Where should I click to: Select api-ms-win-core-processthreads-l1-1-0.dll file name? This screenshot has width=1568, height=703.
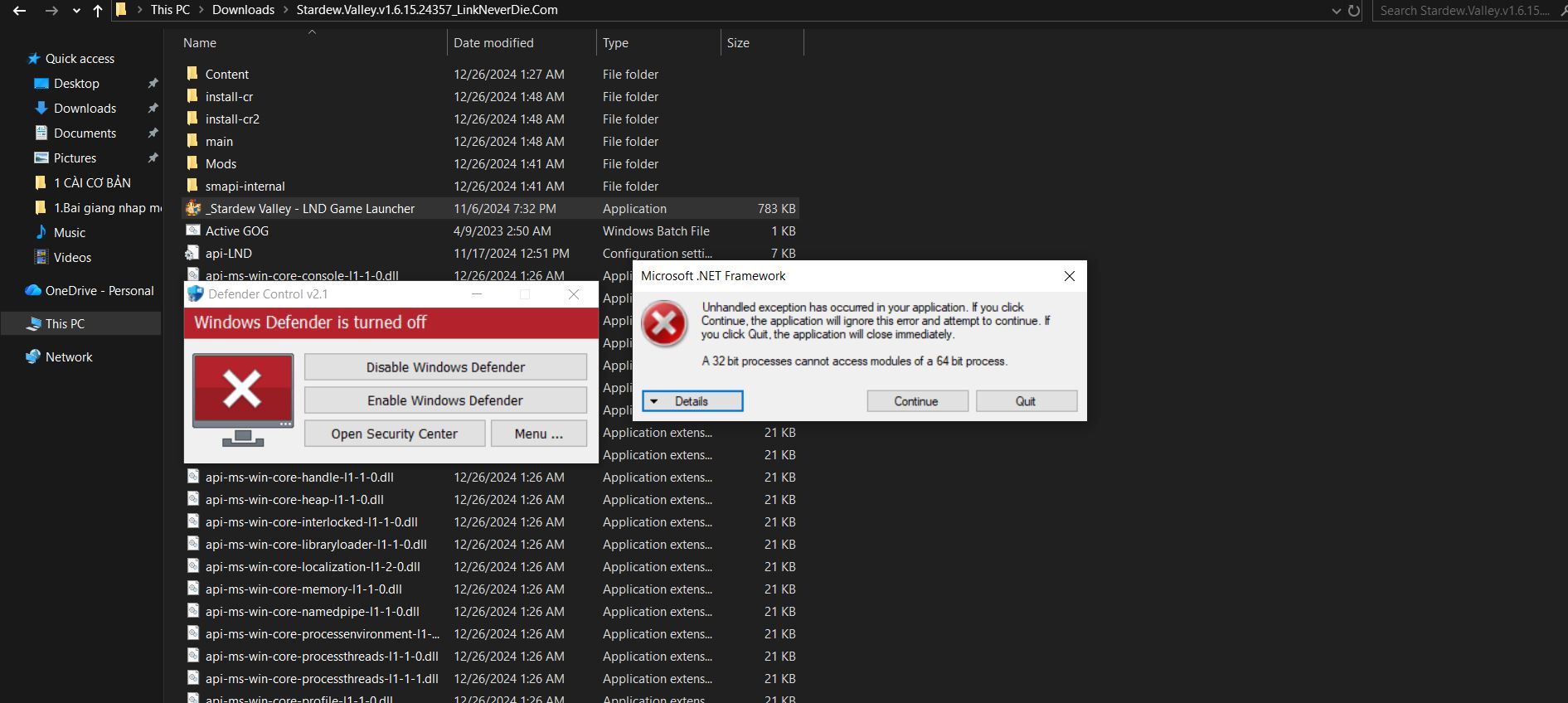(x=322, y=657)
